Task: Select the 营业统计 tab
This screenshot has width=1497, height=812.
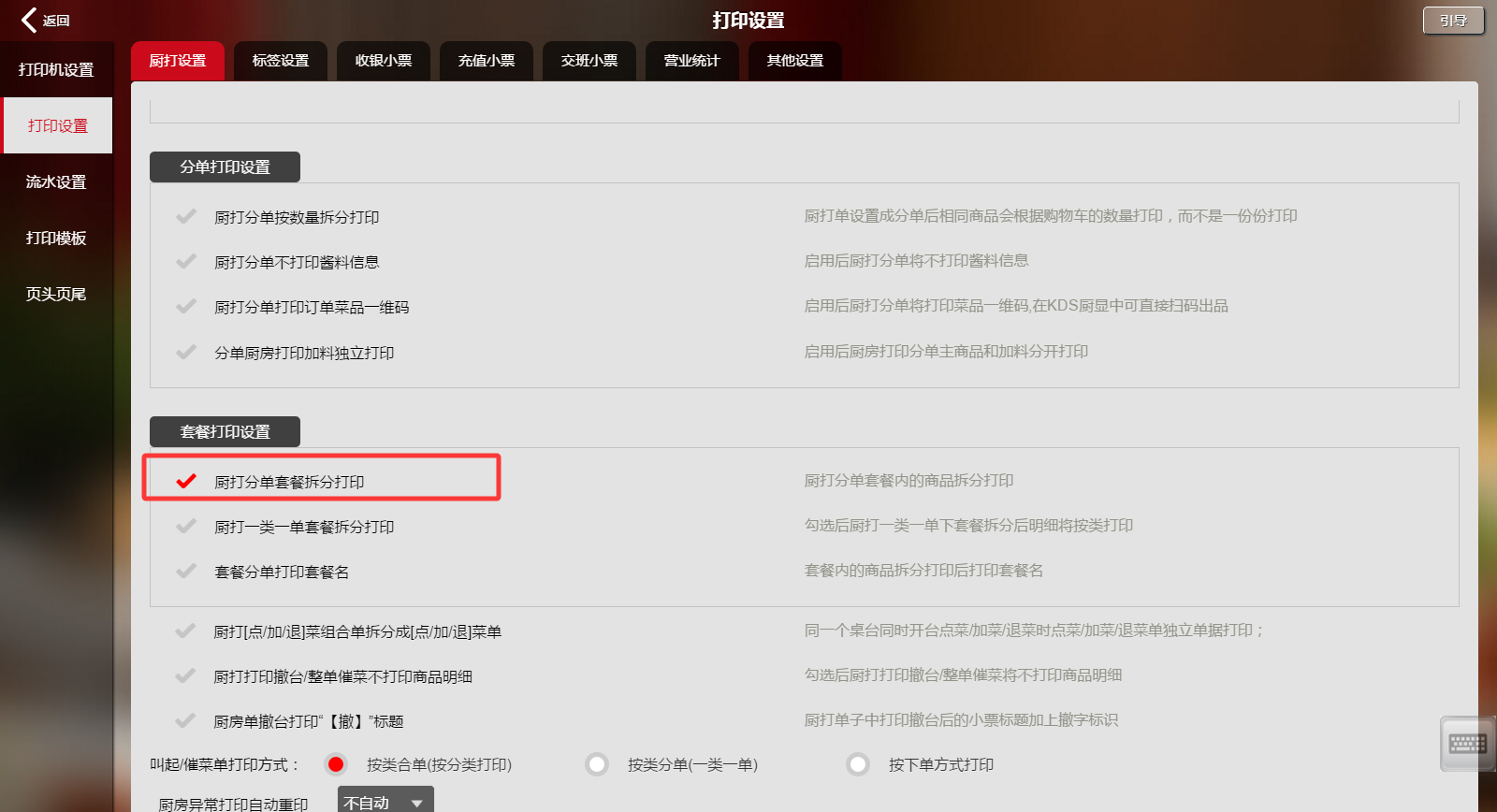Action: tap(692, 61)
